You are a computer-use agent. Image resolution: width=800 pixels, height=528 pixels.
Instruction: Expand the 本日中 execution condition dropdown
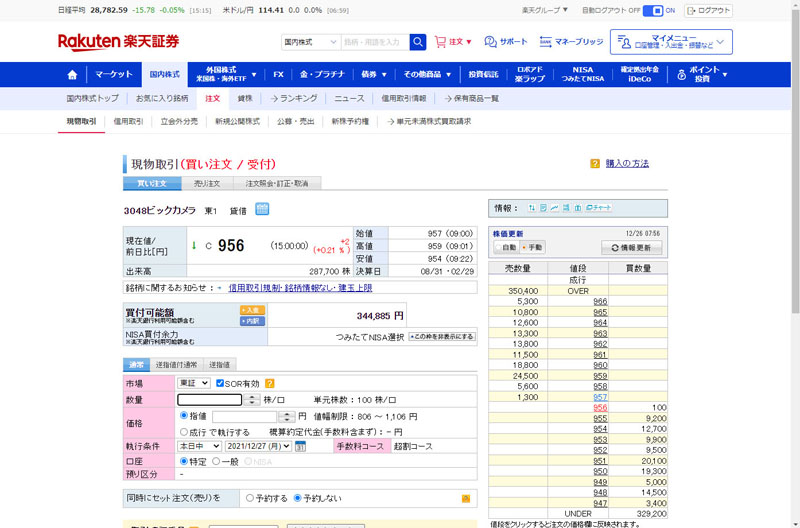point(199,446)
